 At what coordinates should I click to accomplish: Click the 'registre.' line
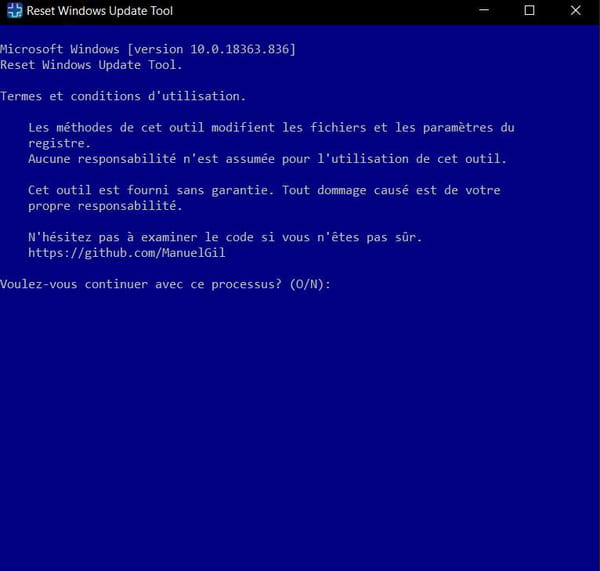pos(59,144)
